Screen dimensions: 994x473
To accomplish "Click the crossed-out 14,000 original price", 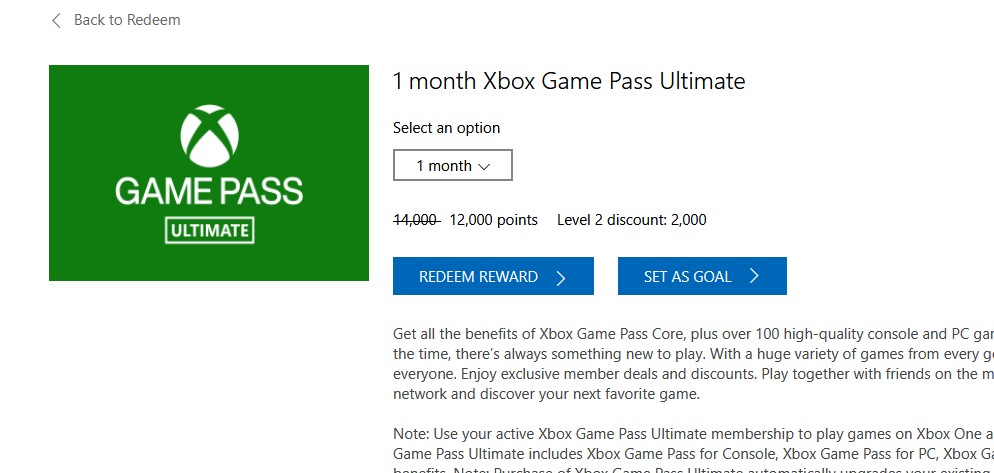I will click(x=416, y=220).
